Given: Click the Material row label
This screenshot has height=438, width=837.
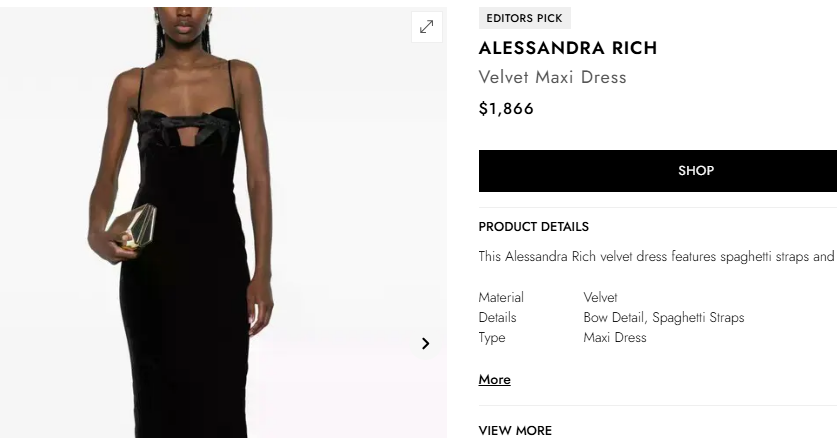Looking at the screenshot, I should (x=501, y=297).
